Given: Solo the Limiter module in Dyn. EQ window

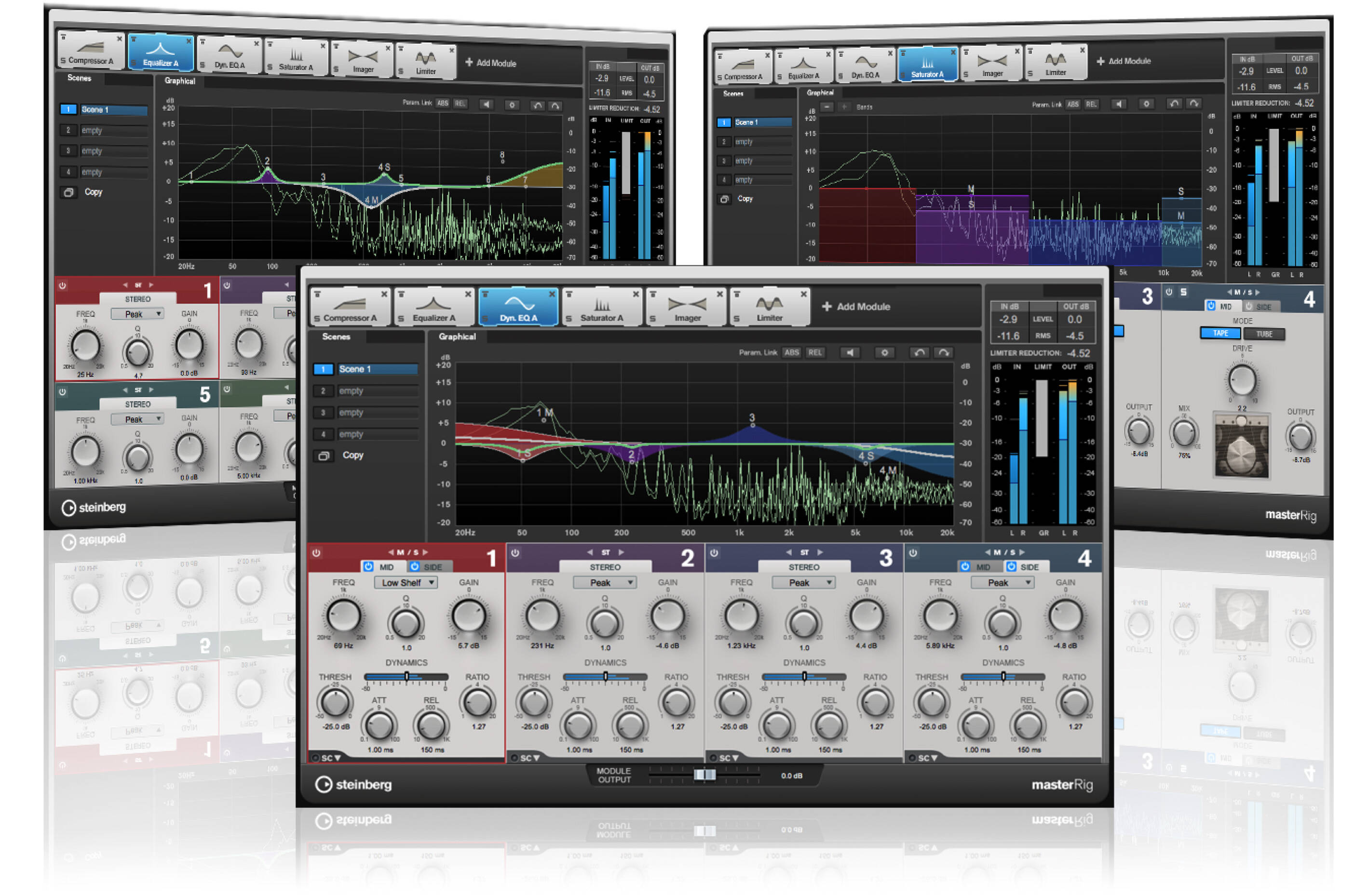Looking at the screenshot, I should tap(736, 319).
